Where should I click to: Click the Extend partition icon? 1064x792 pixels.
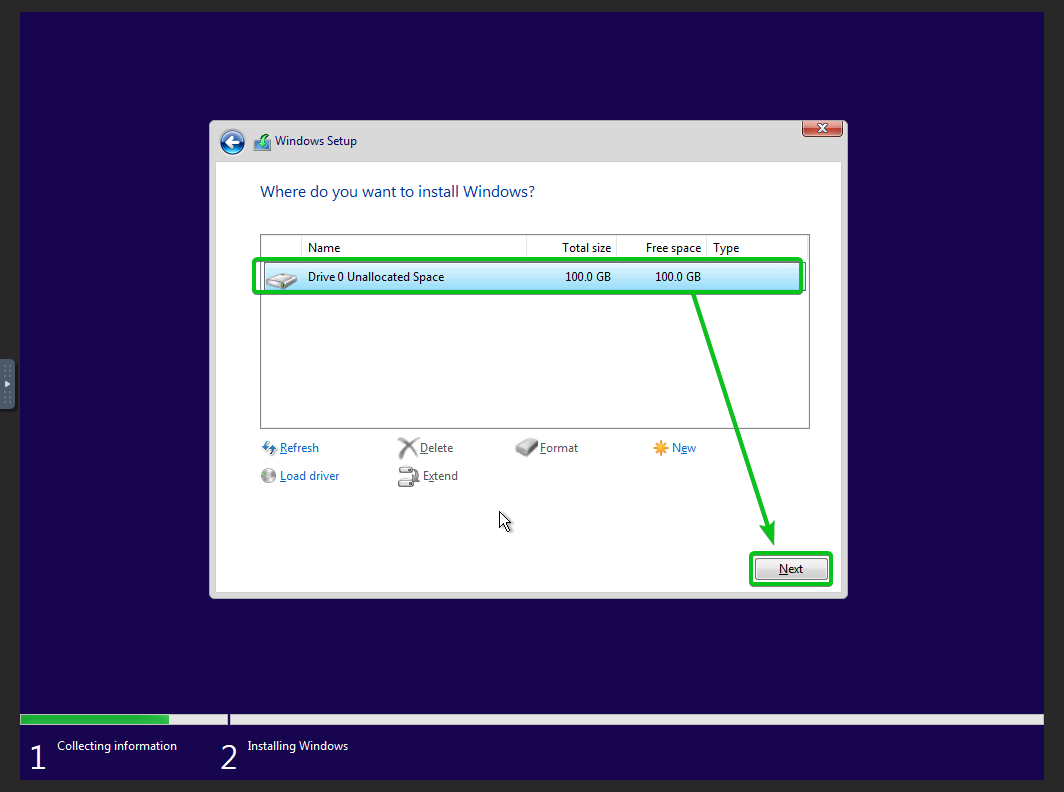click(408, 476)
